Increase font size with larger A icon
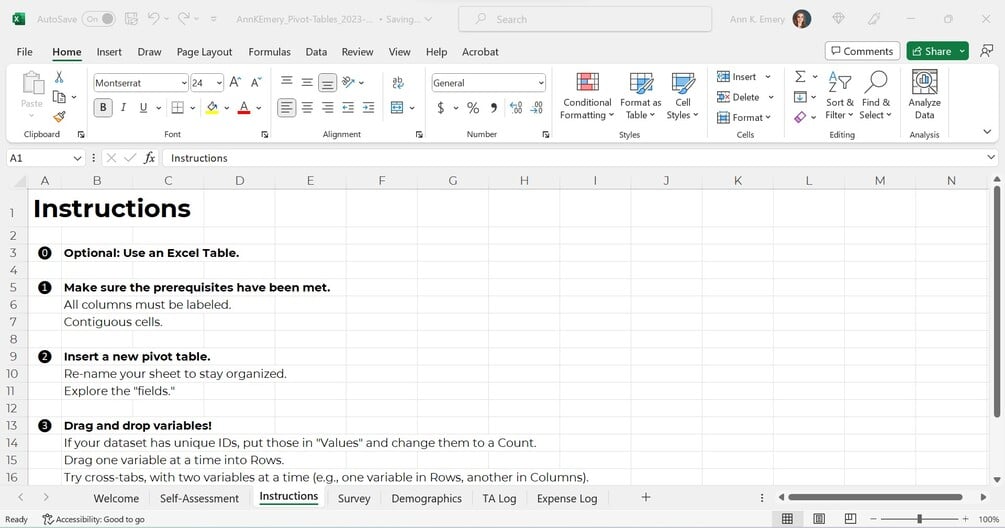The width and height of the screenshot is (1005, 528). 235,83
